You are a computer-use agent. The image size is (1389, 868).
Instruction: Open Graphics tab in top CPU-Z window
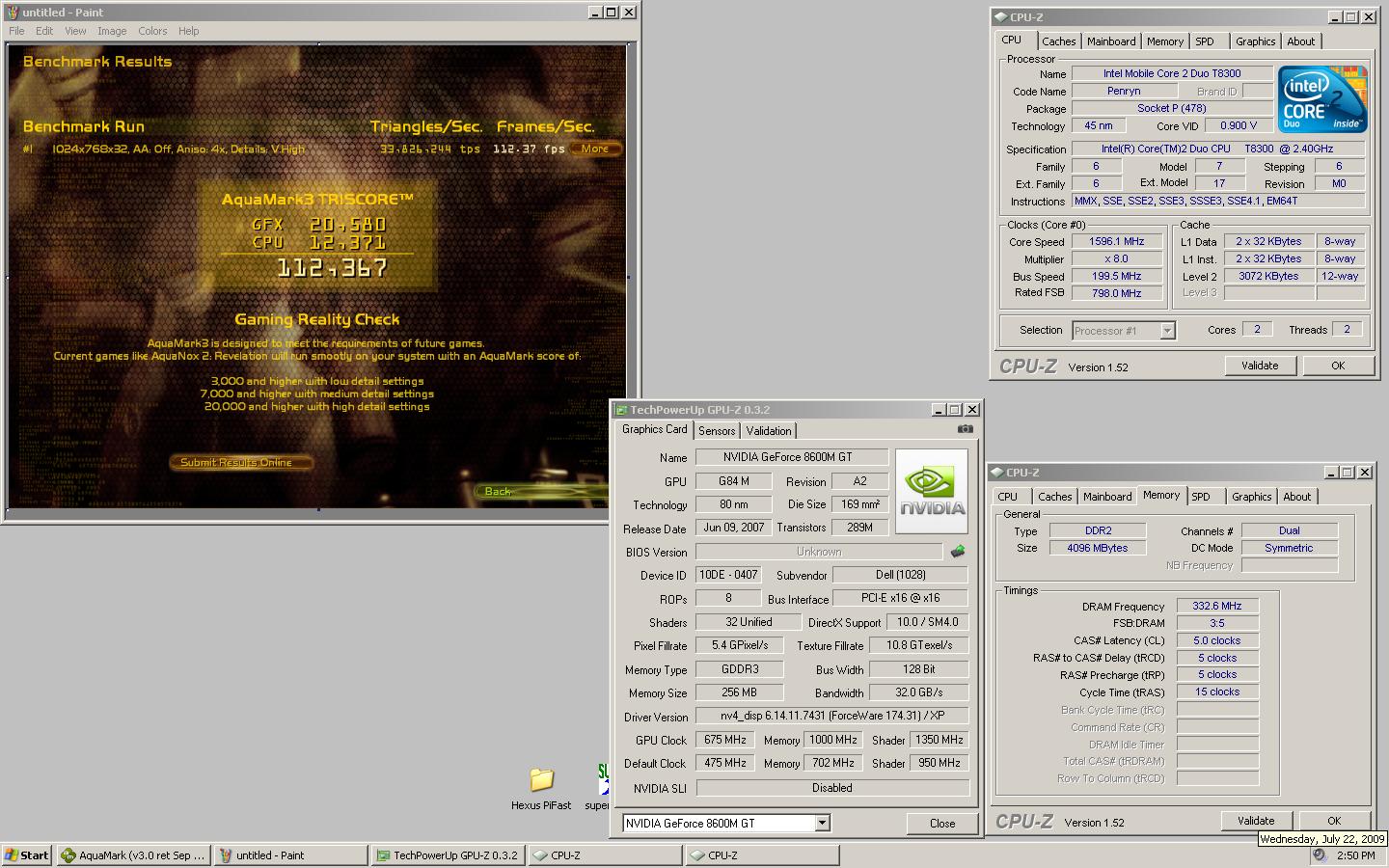1255,41
